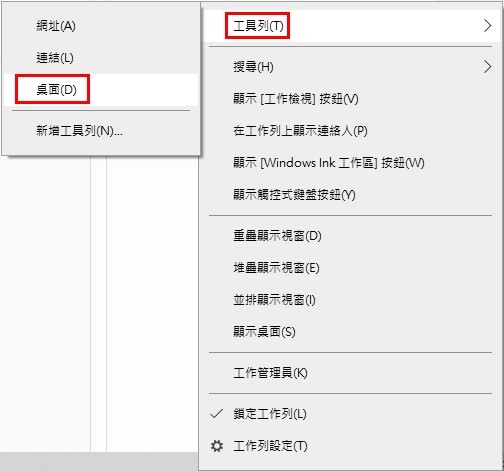The width and height of the screenshot is (504, 471).
Task: Open the 搜尋(H) submenu entry
Action: pyautogui.click(x=351, y=67)
